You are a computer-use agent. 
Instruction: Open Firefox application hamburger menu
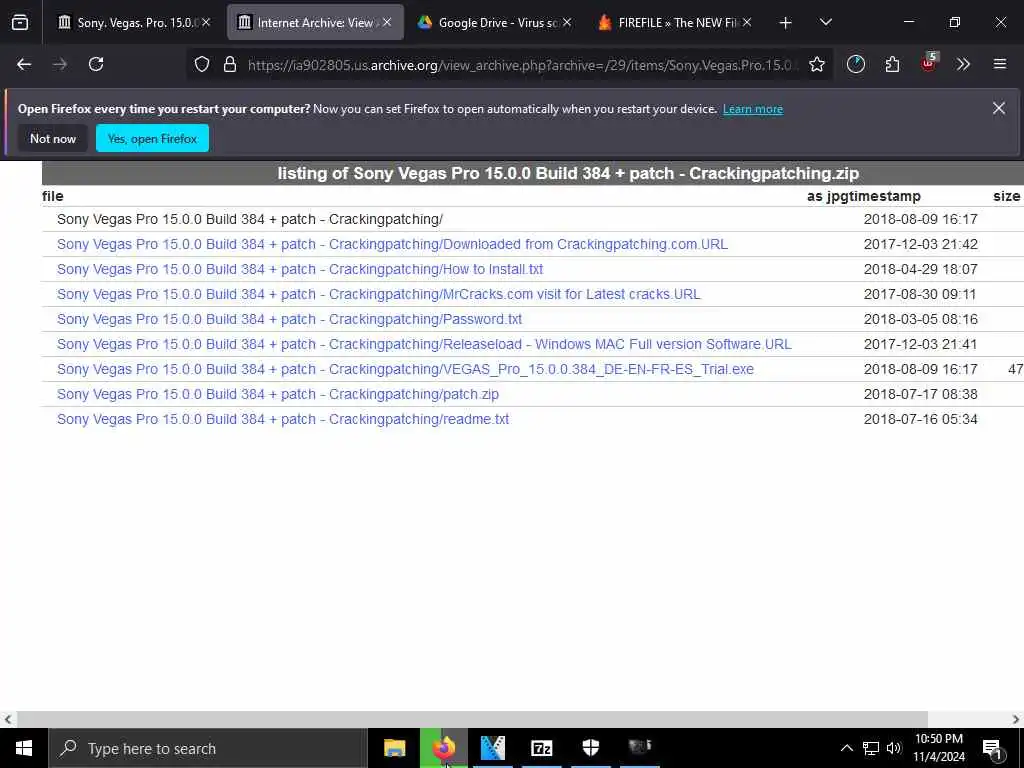pyautogui.click(x=999, y=64)
